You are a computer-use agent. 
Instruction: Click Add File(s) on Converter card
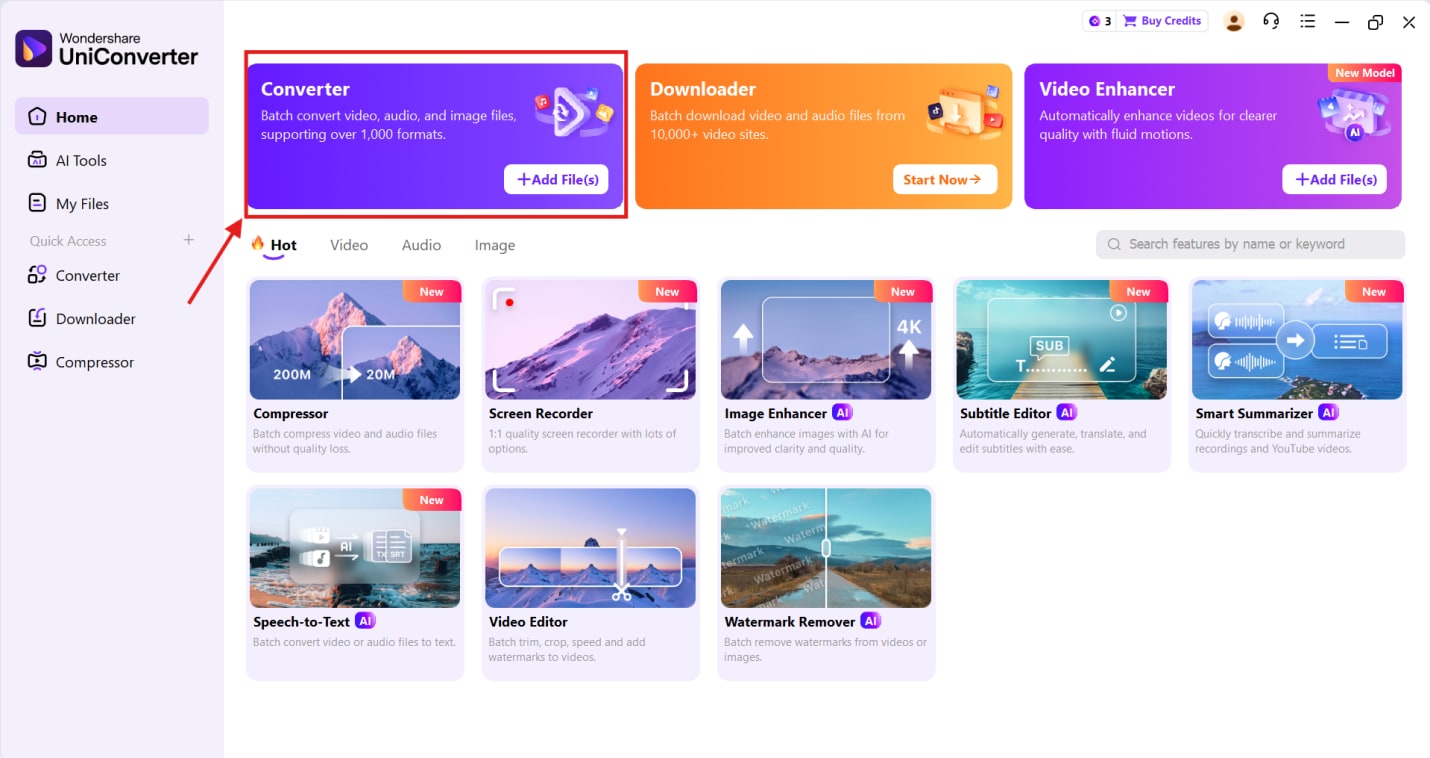[556, 179]
